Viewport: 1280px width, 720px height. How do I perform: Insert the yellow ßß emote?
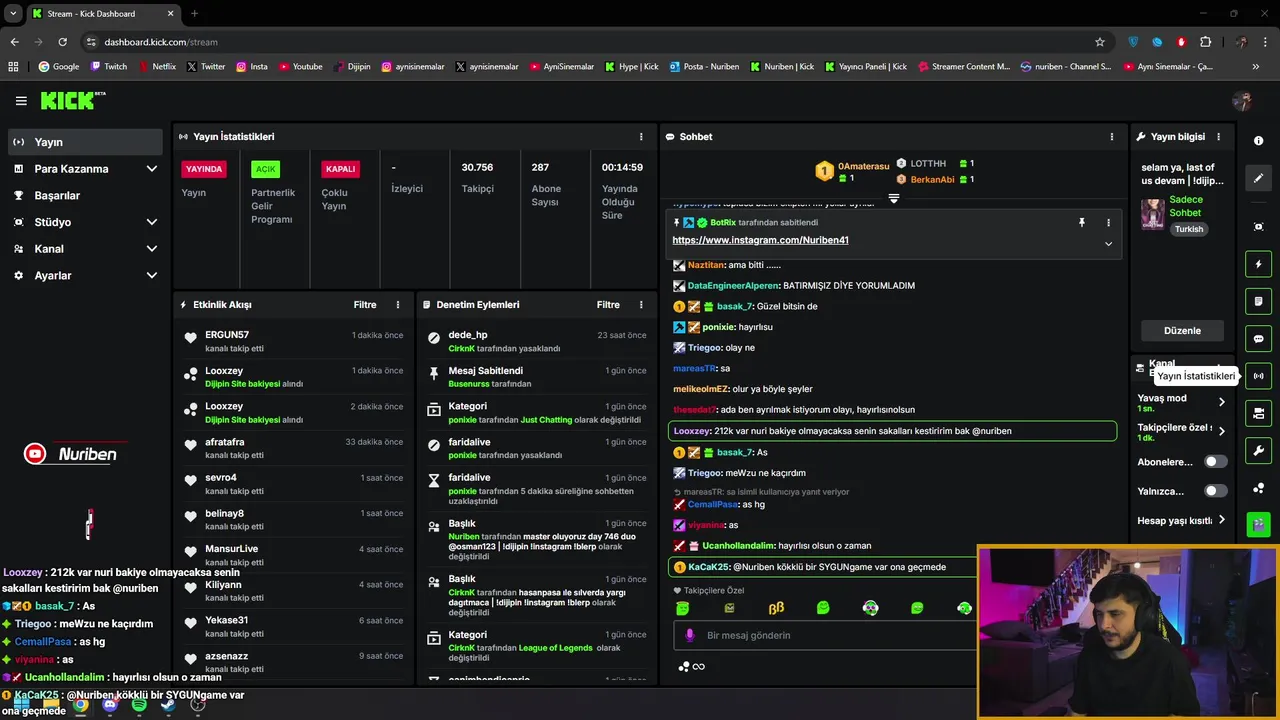point(776,608)
